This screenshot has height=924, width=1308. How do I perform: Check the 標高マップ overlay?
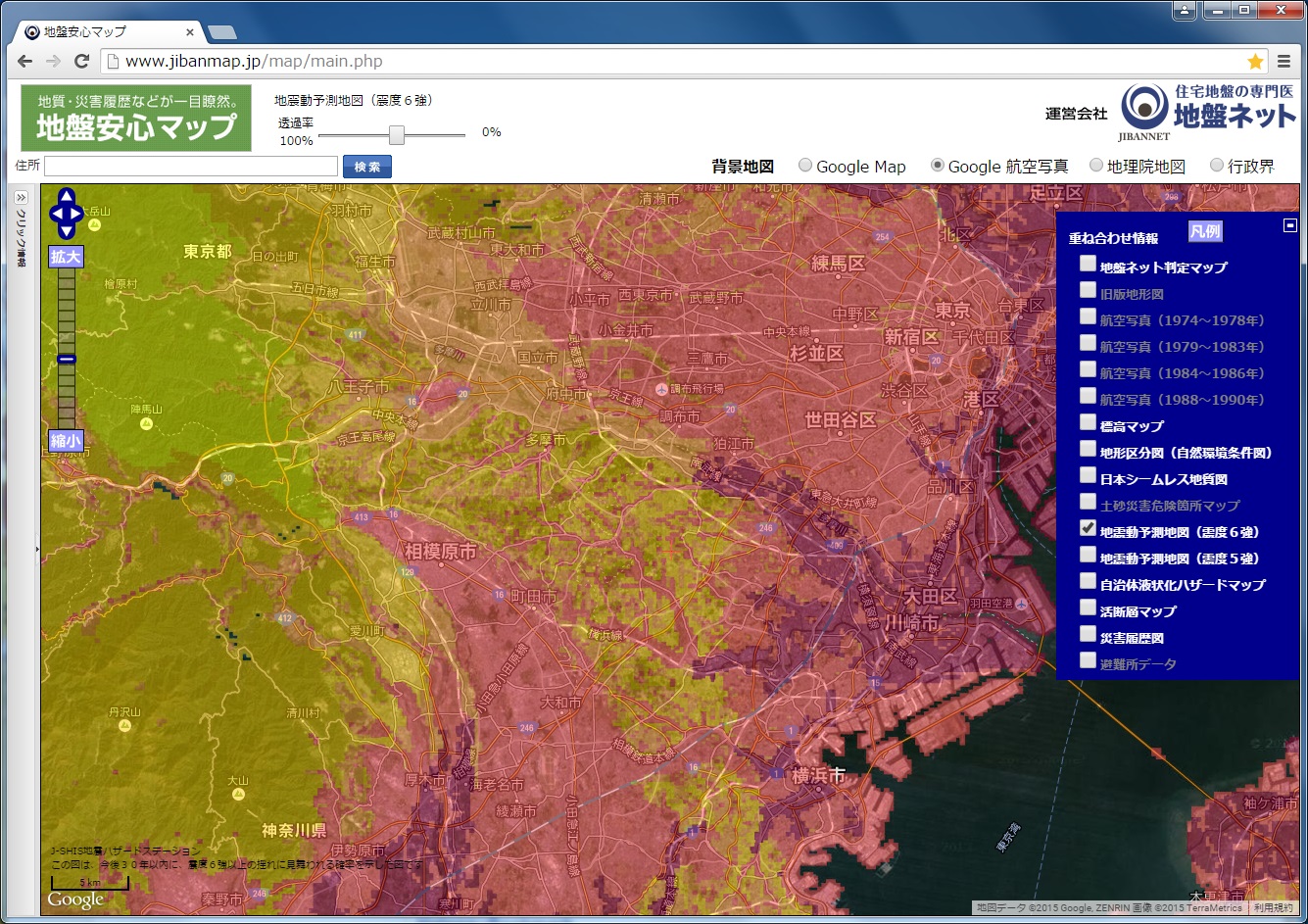pyautogui.click(x=1088, y=422)
